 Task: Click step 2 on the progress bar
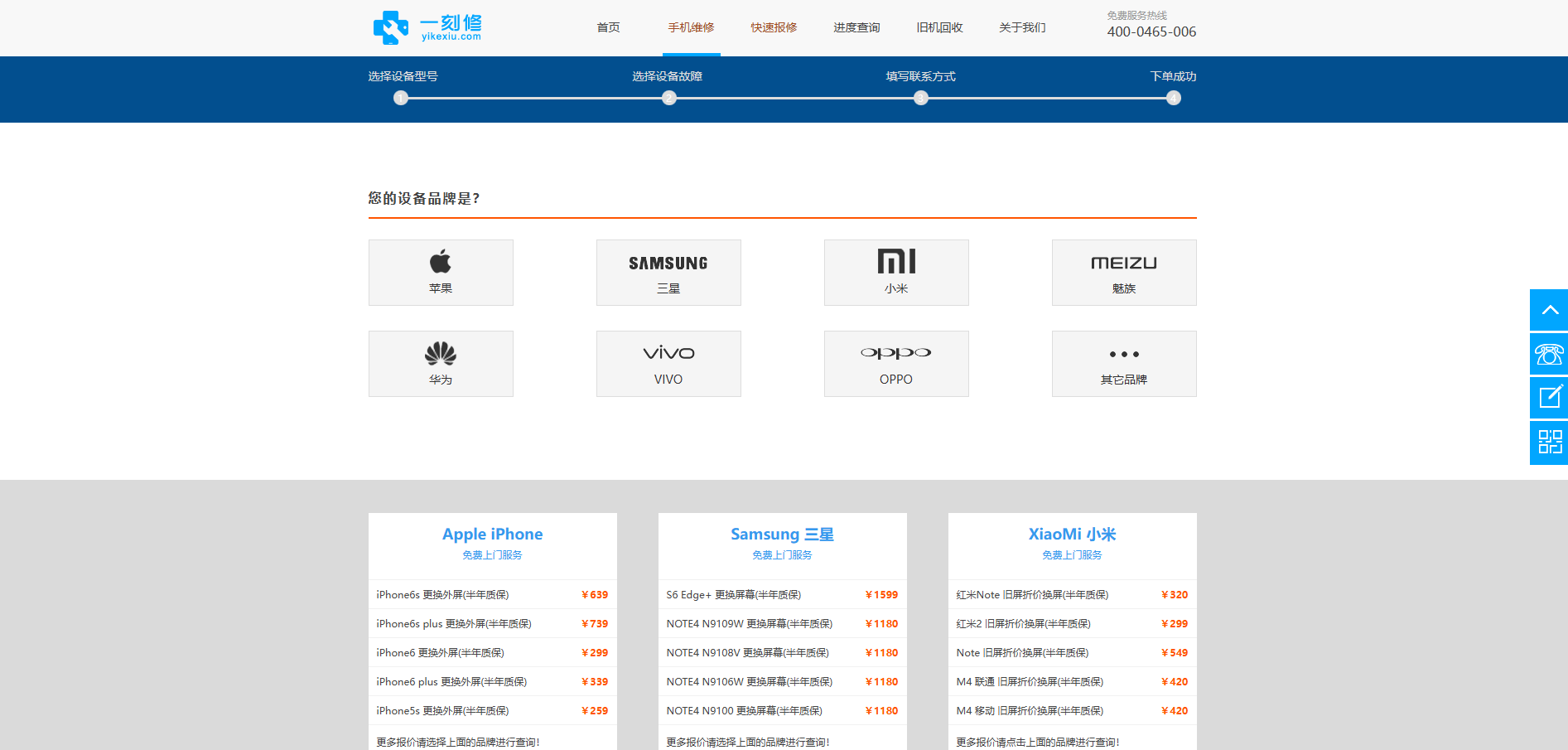pyautogui.click(x=669, y=98)
